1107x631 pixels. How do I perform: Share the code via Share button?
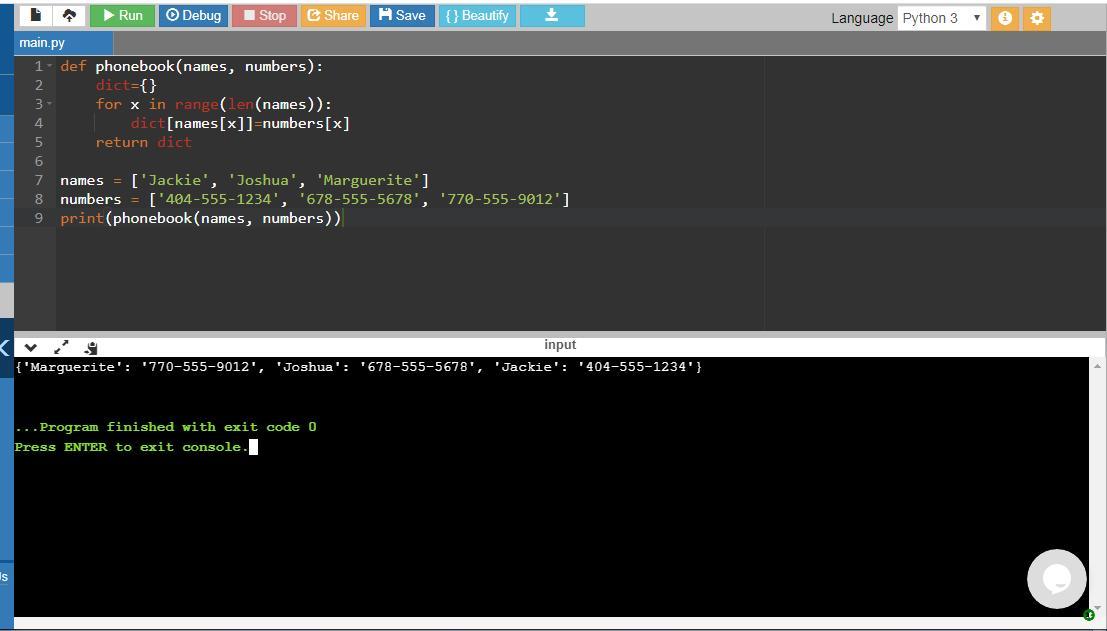point(333,16)
